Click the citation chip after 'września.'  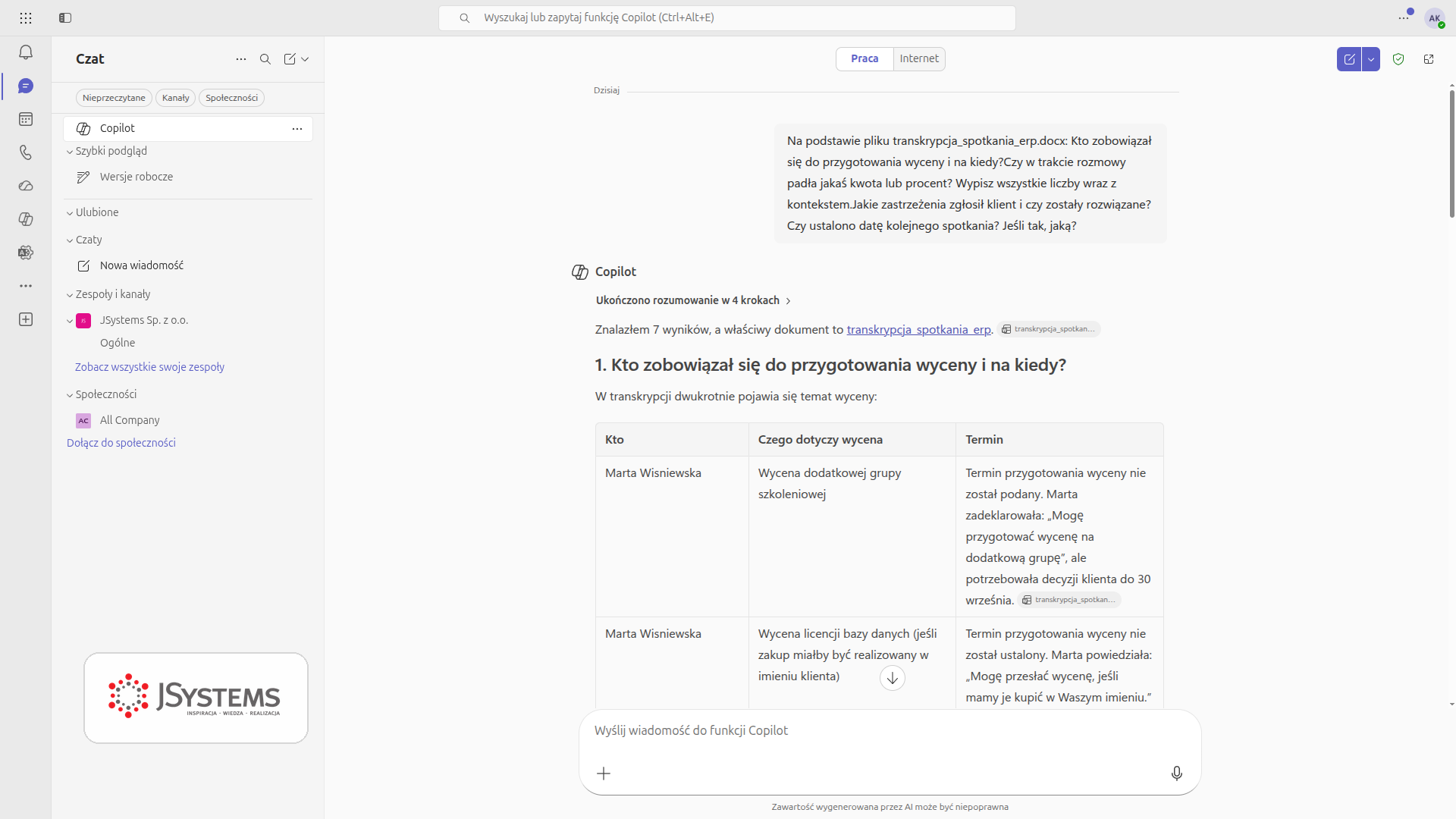[1069, 600]
